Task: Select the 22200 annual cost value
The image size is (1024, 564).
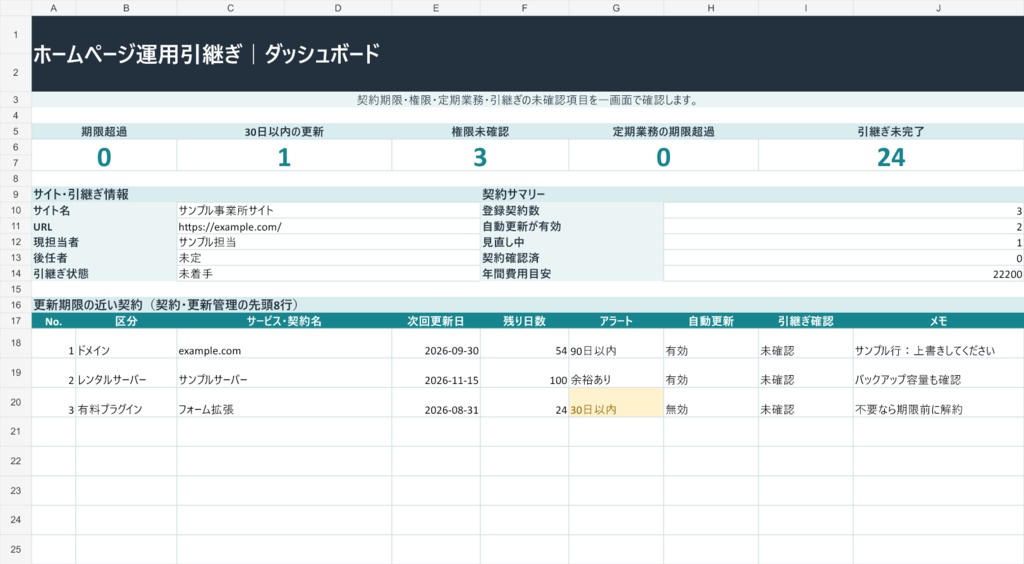Action: pyautogui.click(x=843, y=274)
